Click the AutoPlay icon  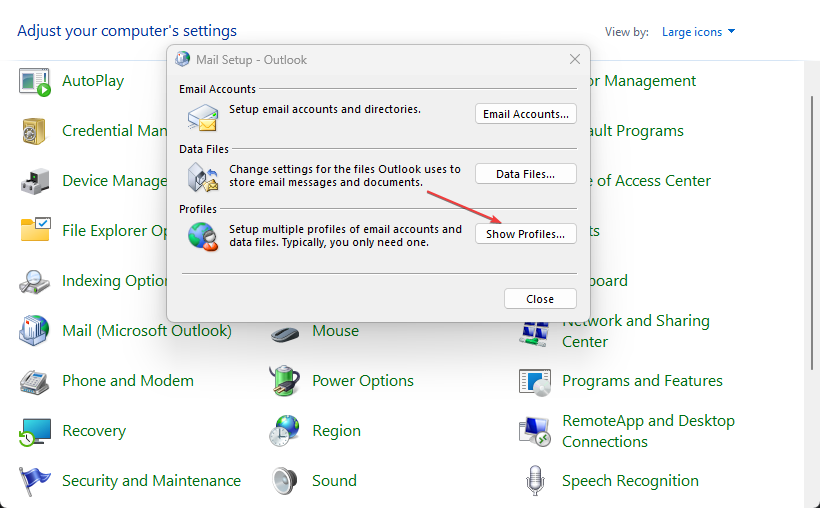35,82
